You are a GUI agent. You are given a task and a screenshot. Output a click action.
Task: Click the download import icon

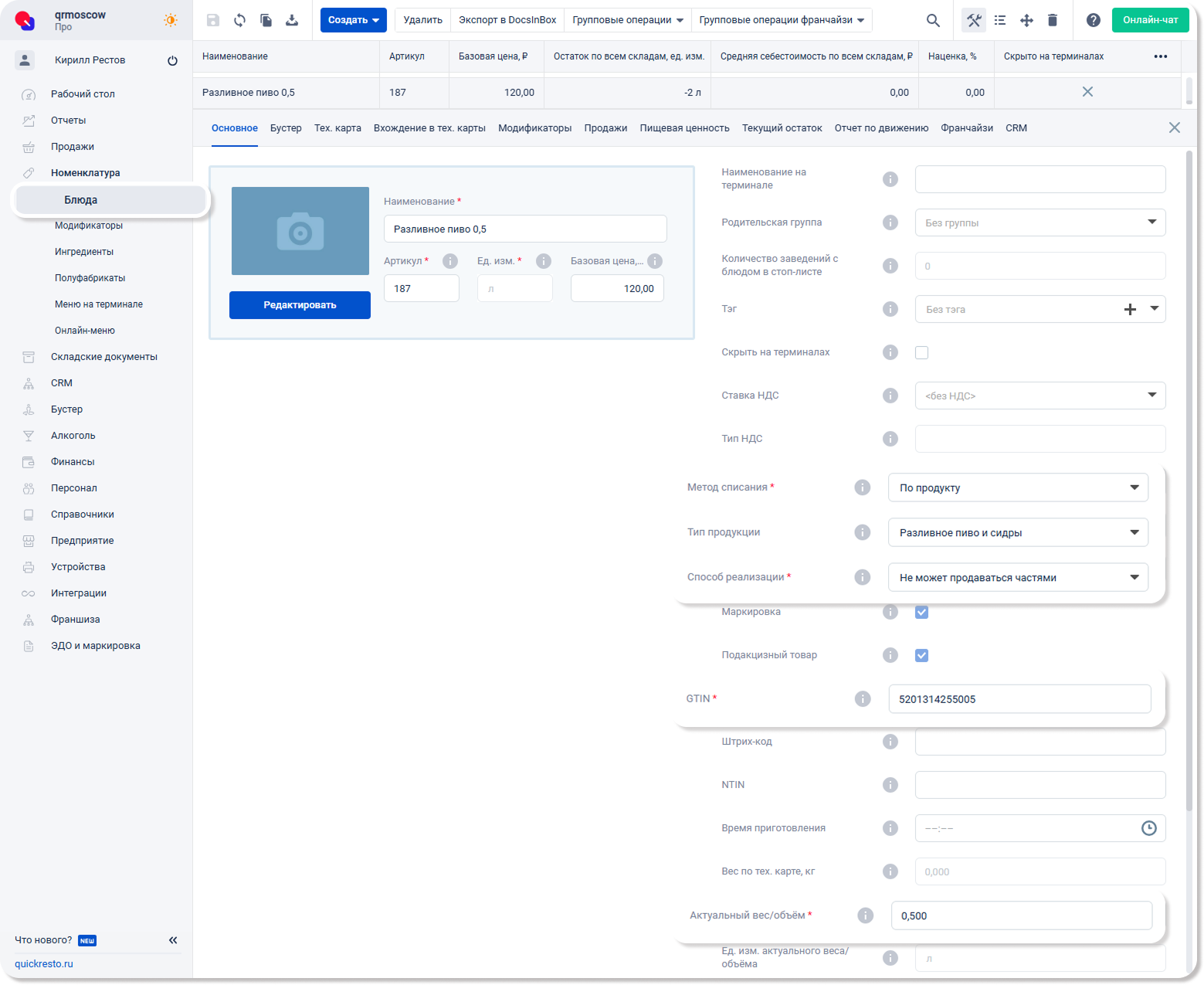[292, 20]
